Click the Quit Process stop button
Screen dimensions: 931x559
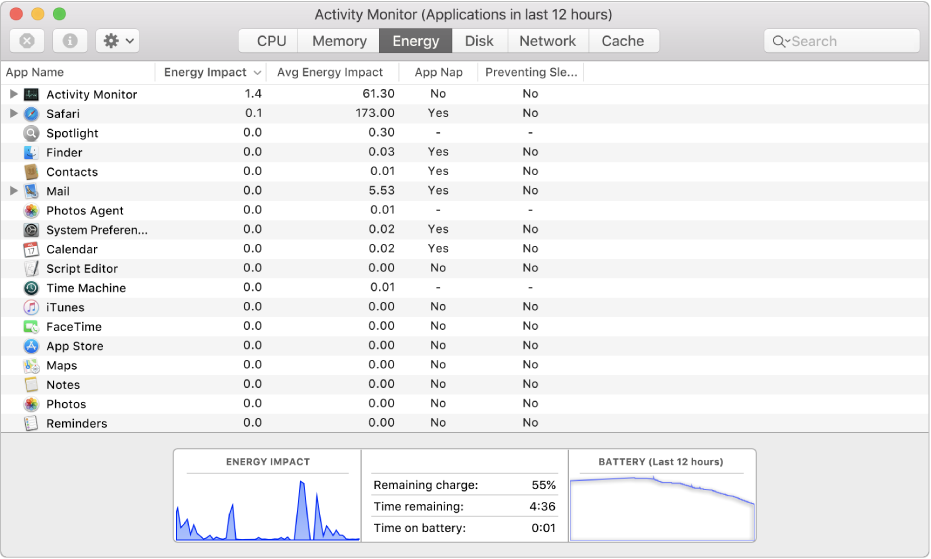(x=27, y=41)
